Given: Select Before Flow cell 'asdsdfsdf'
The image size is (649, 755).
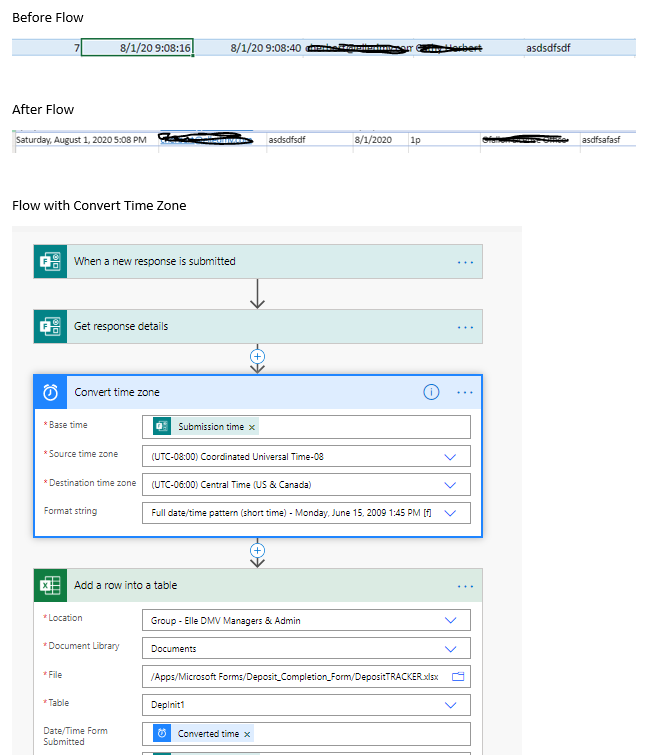Looking at the screenshot, I should click(580, 48).
